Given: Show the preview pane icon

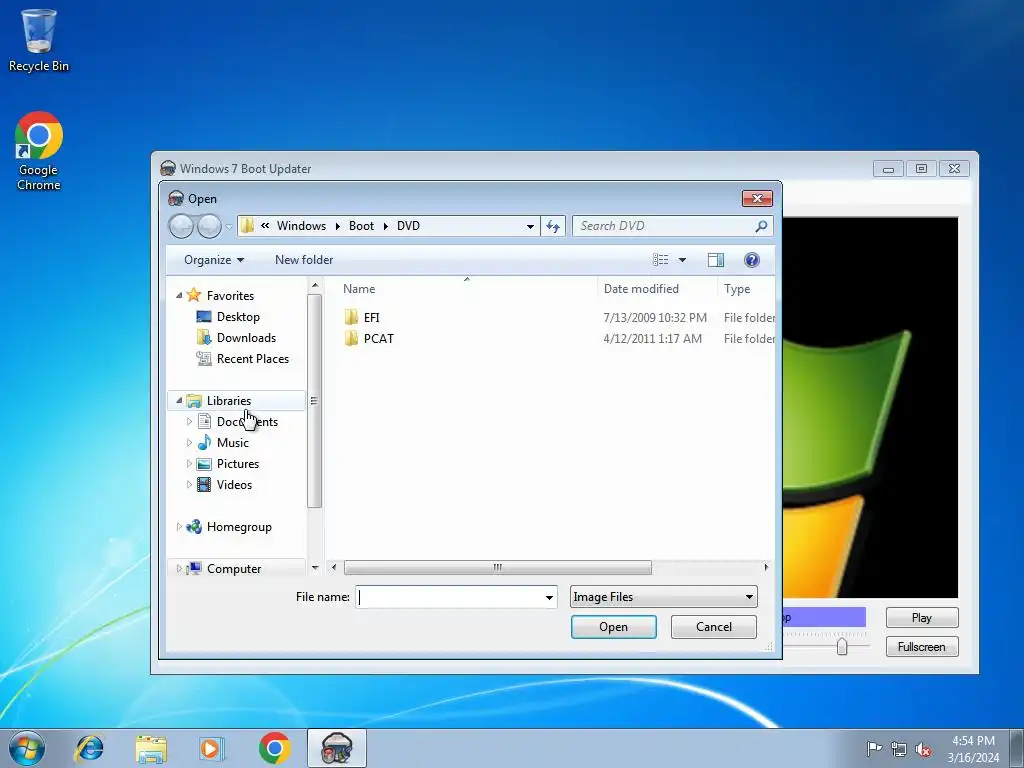Looking at the screenshot, I should point(716,260).
